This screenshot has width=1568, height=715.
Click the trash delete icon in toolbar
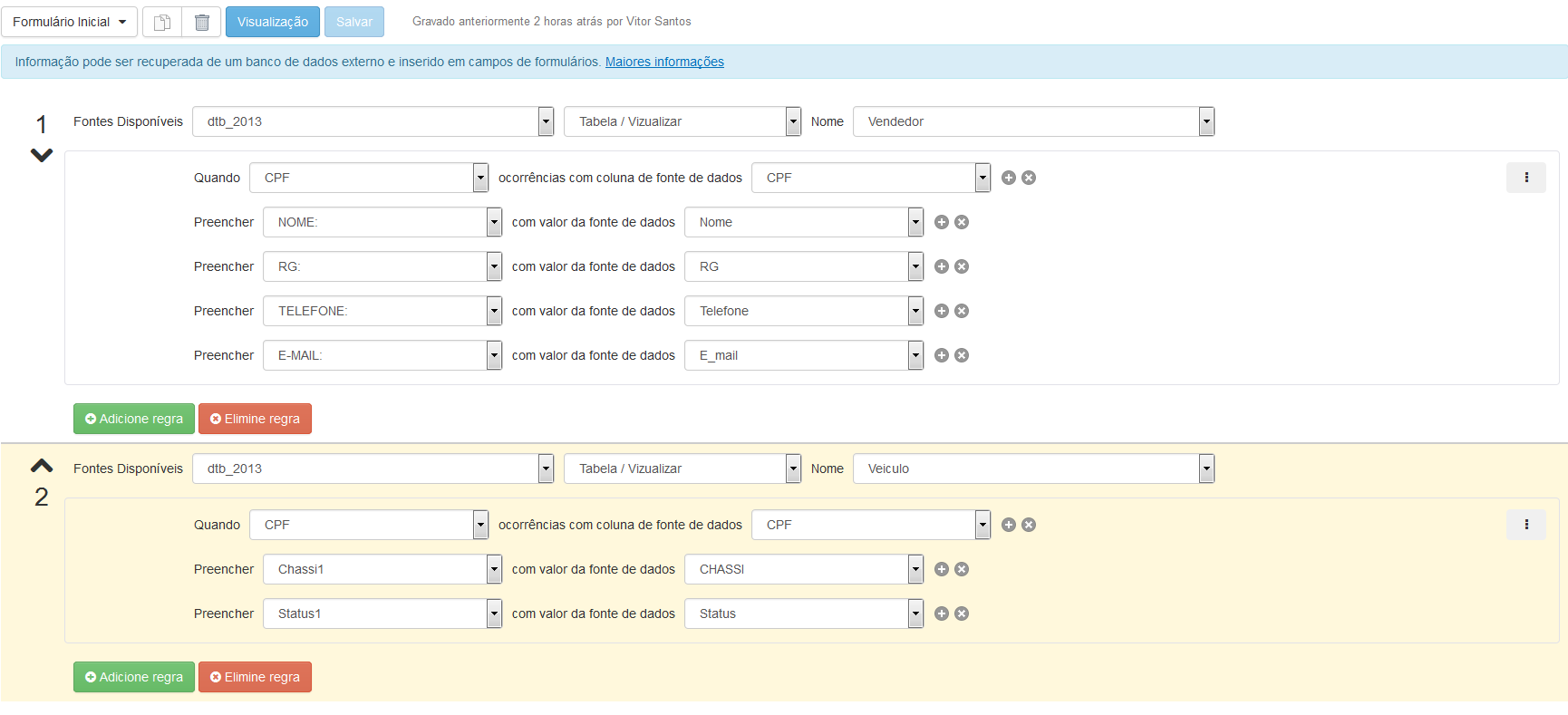pos(202,22)
